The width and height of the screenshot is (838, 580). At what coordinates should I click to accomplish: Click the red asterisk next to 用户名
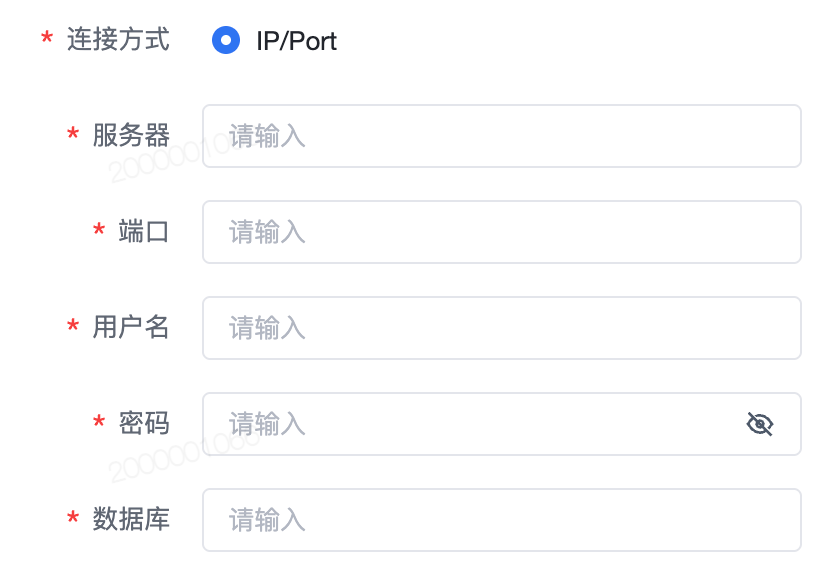73,325
